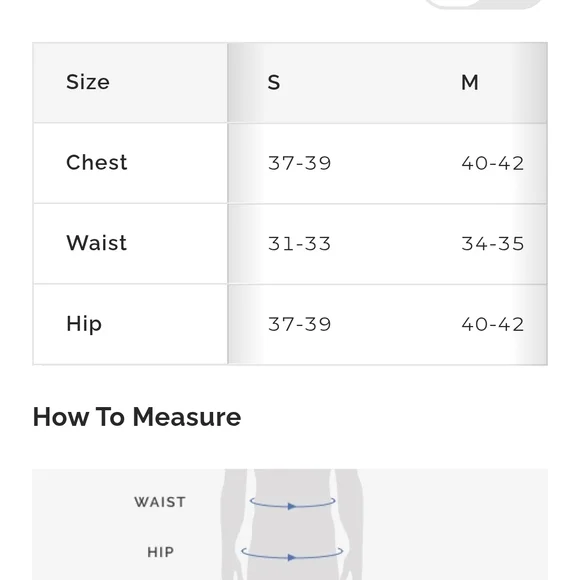Click the Hip row label in the table
Viewport: 580px width, 580px height.
pyautogui.click(x=84, y=324)
